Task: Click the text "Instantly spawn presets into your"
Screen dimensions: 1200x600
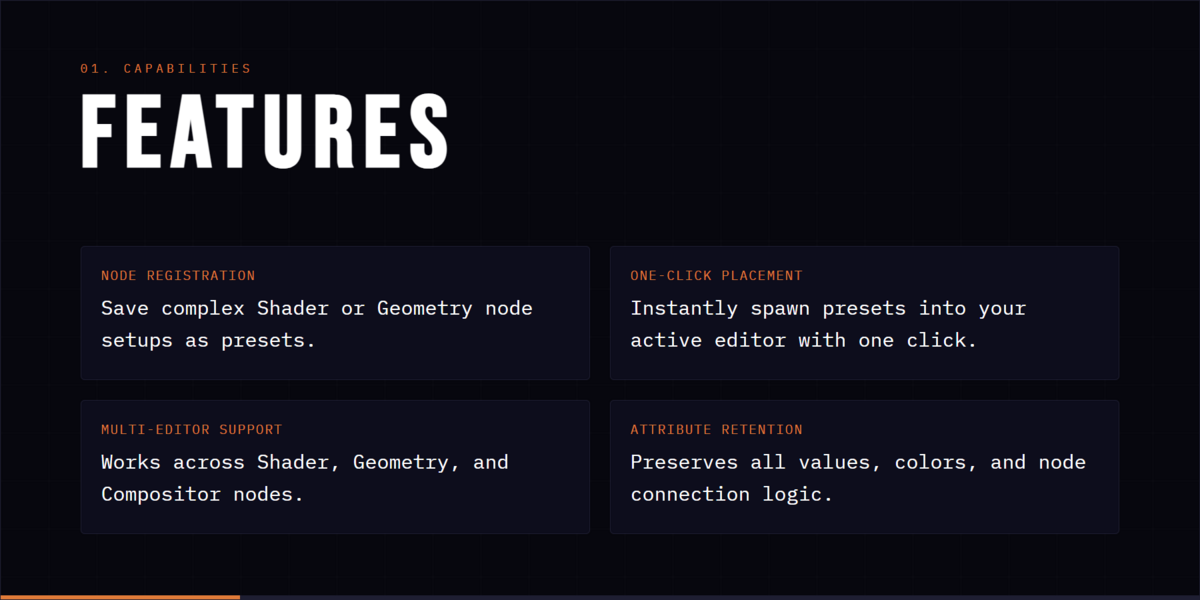Action: [828, 309]
